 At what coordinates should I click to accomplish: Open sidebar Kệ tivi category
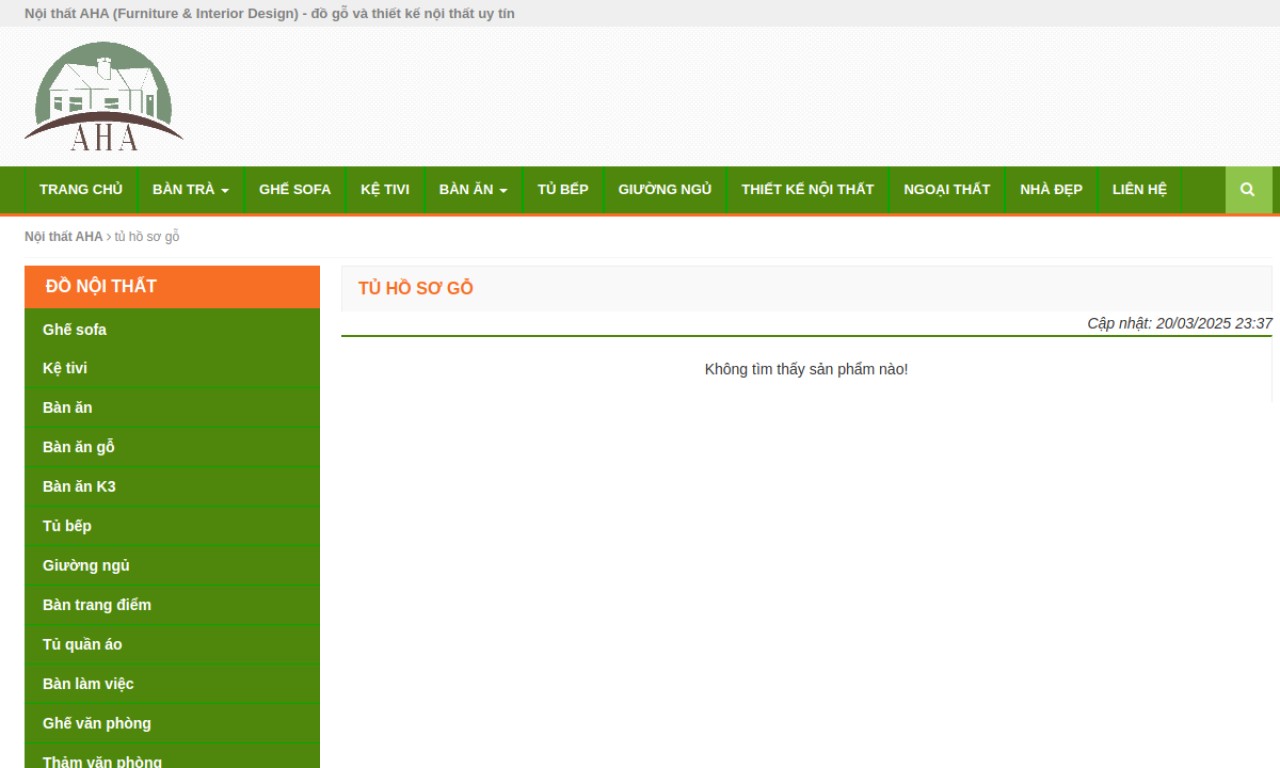click(172, 368)
